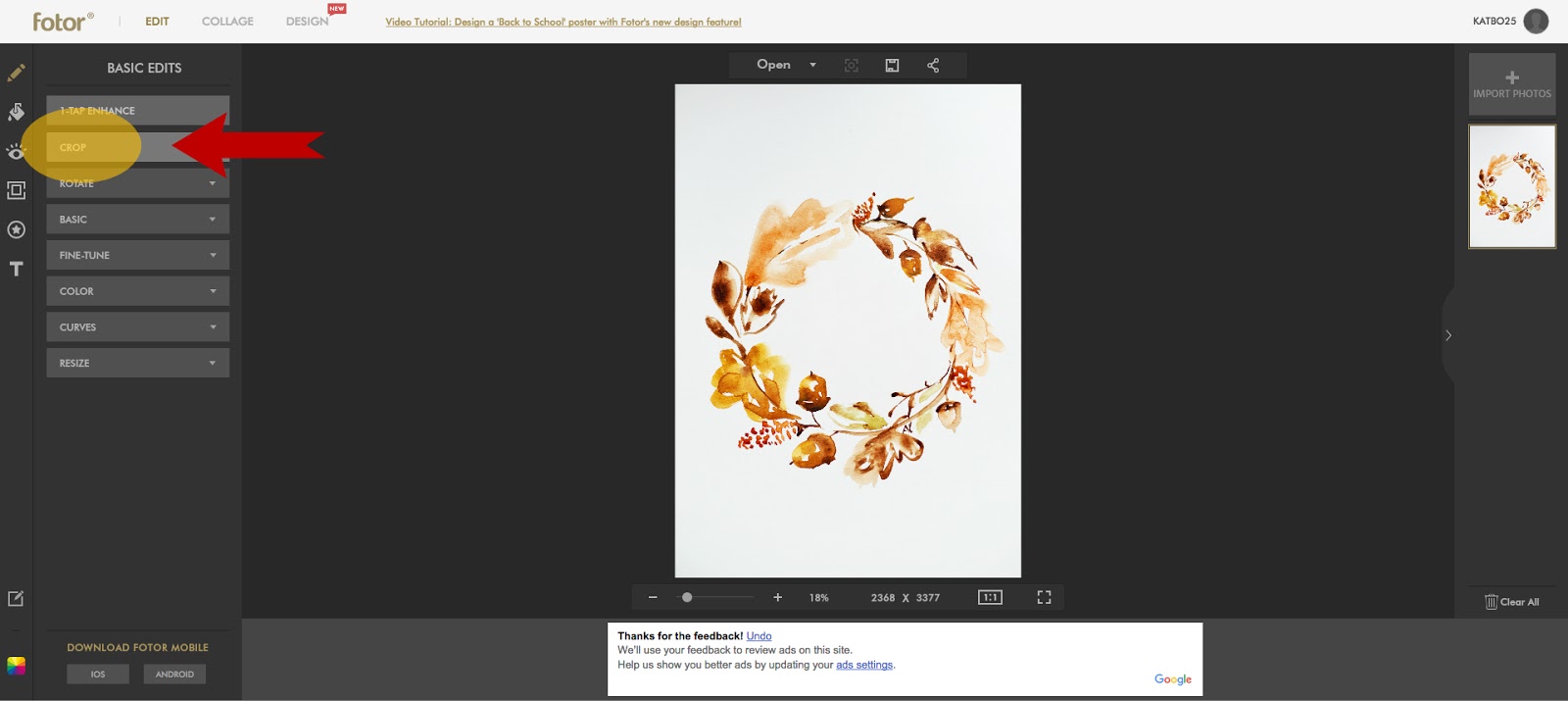1568x701 pixels.
Task: Click Import Photos button
Action: (1512, 84)
